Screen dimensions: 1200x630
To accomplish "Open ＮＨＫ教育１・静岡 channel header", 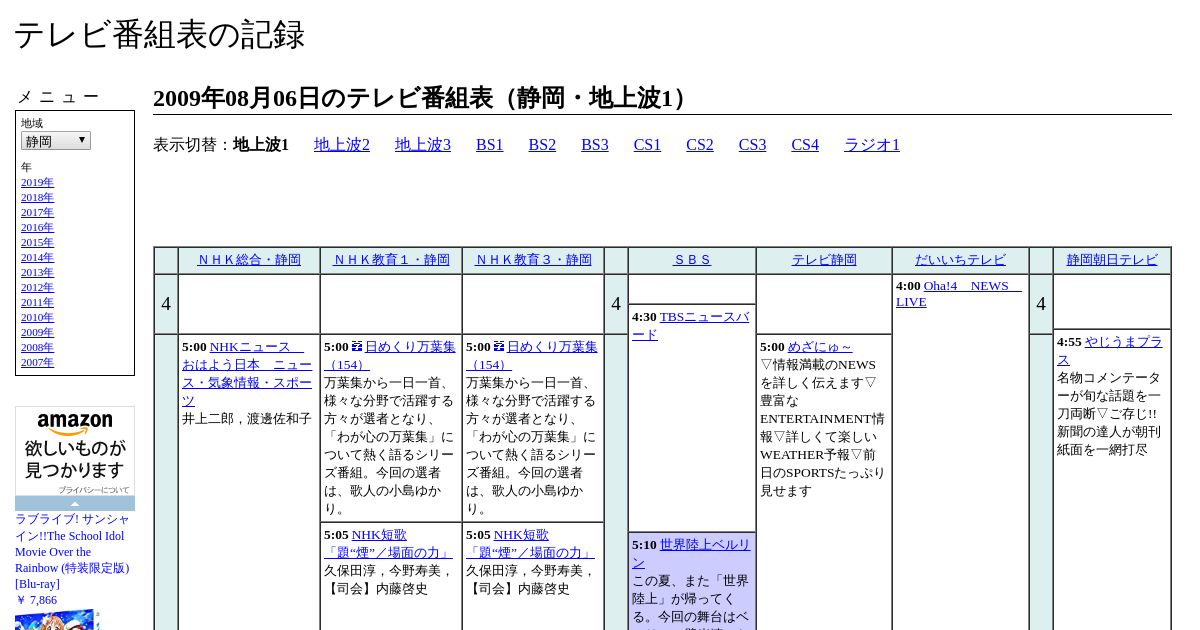I will (391, 260).
